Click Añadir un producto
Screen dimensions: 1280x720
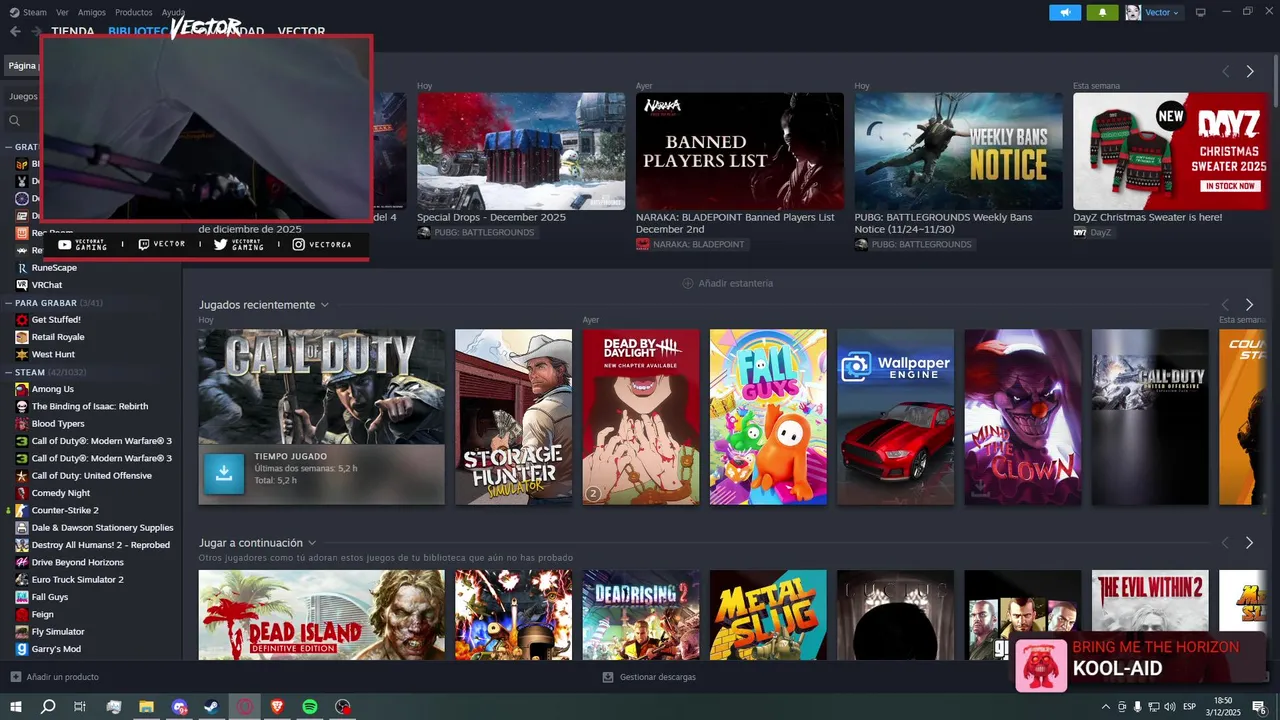coord(54,677)
